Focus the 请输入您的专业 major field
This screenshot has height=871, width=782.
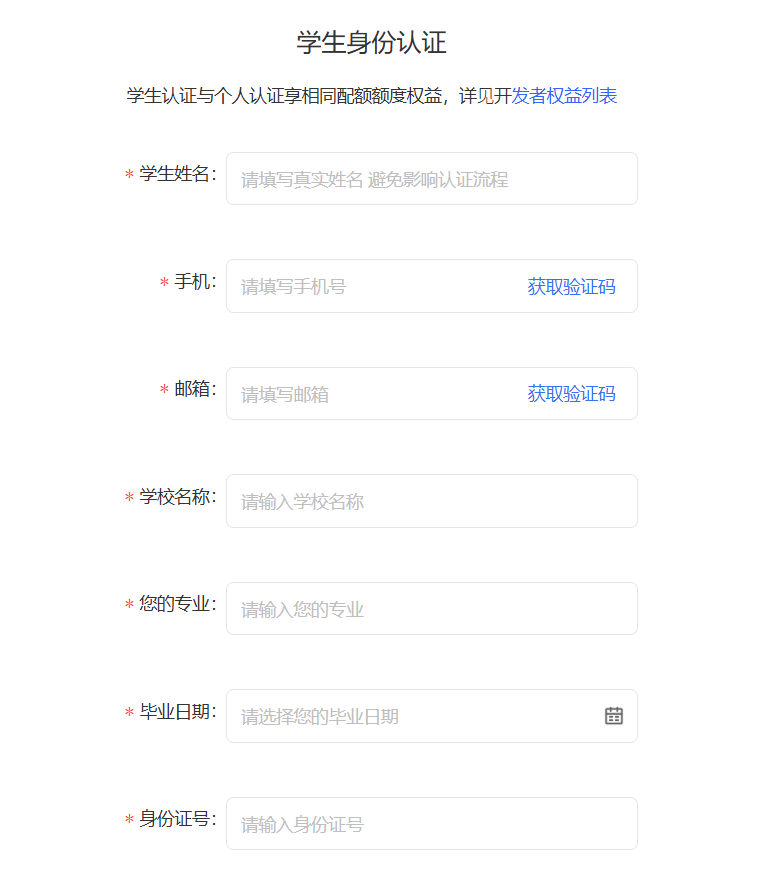pos(432,608)
